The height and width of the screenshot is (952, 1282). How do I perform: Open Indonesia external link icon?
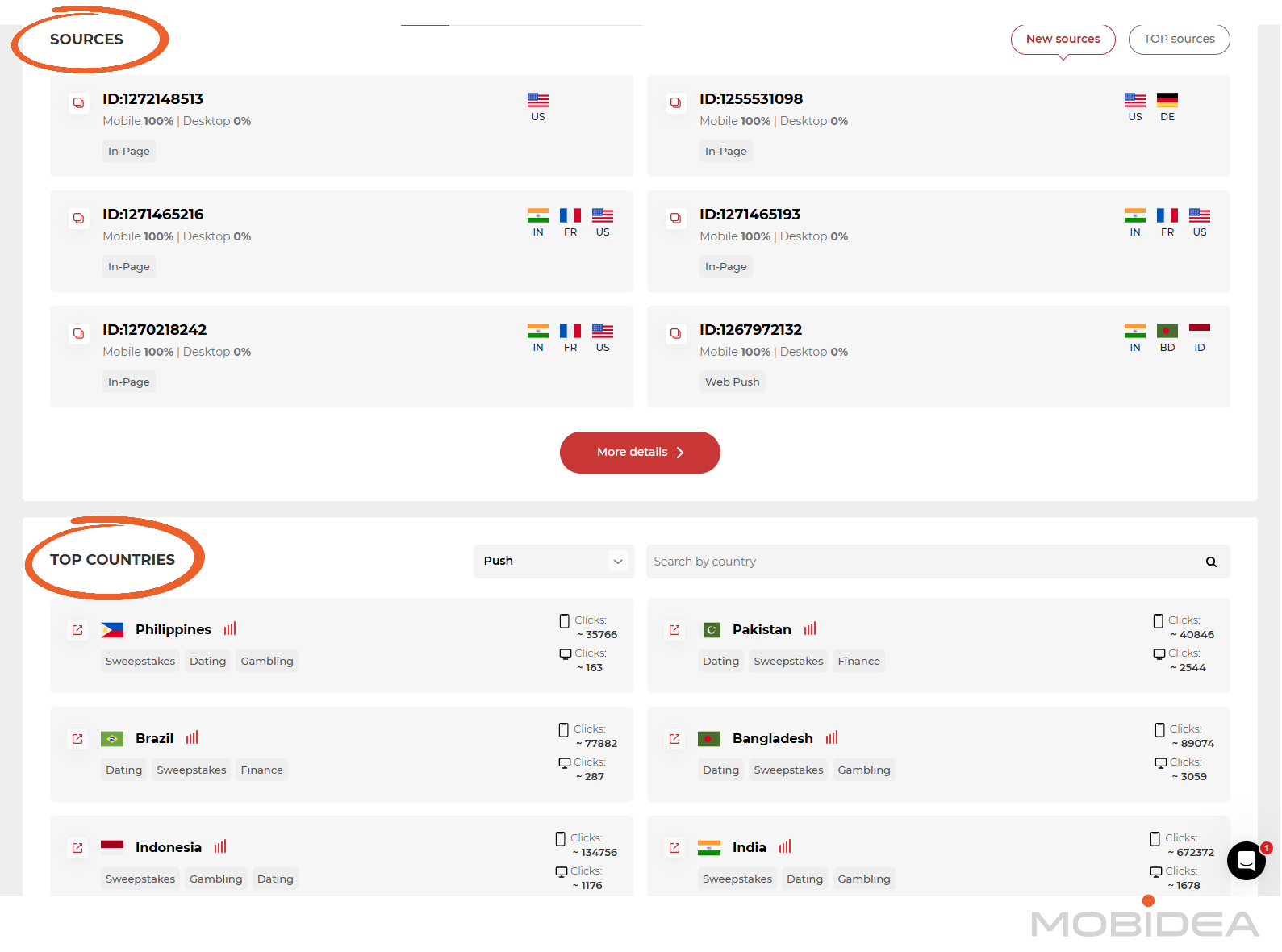pos(77,848)
